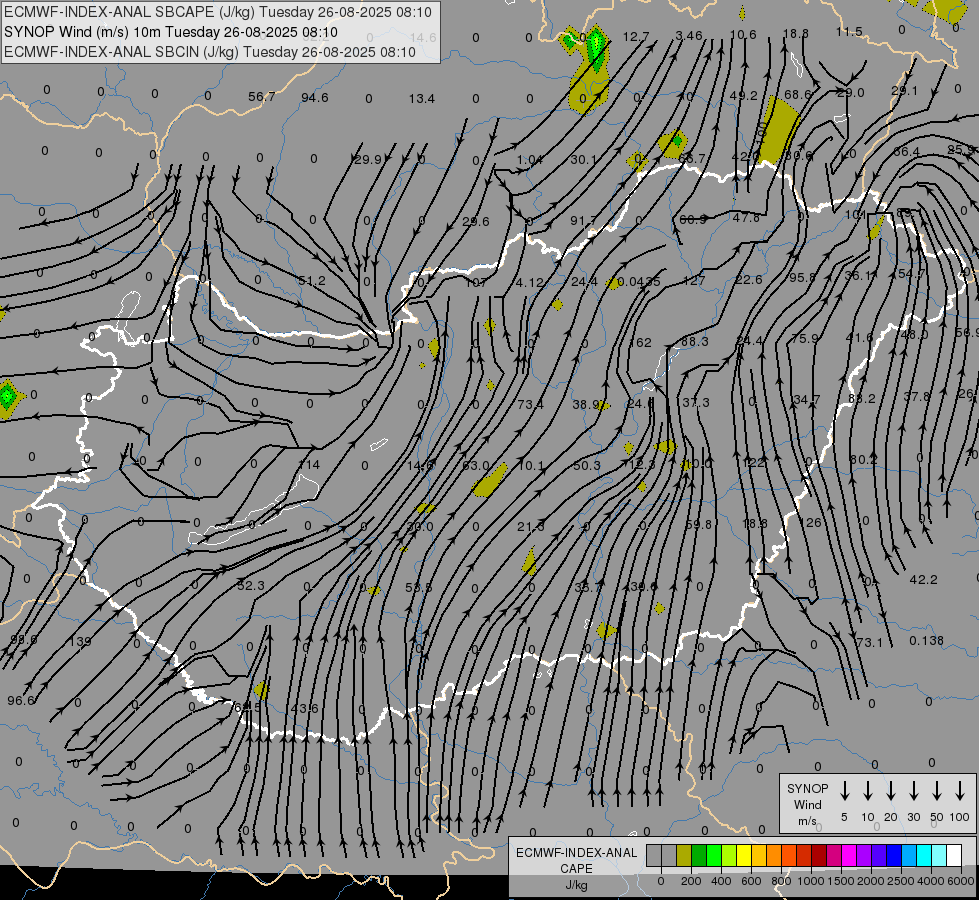
Task: Click the map value 91.7
Action: click(x=583, y=220)
